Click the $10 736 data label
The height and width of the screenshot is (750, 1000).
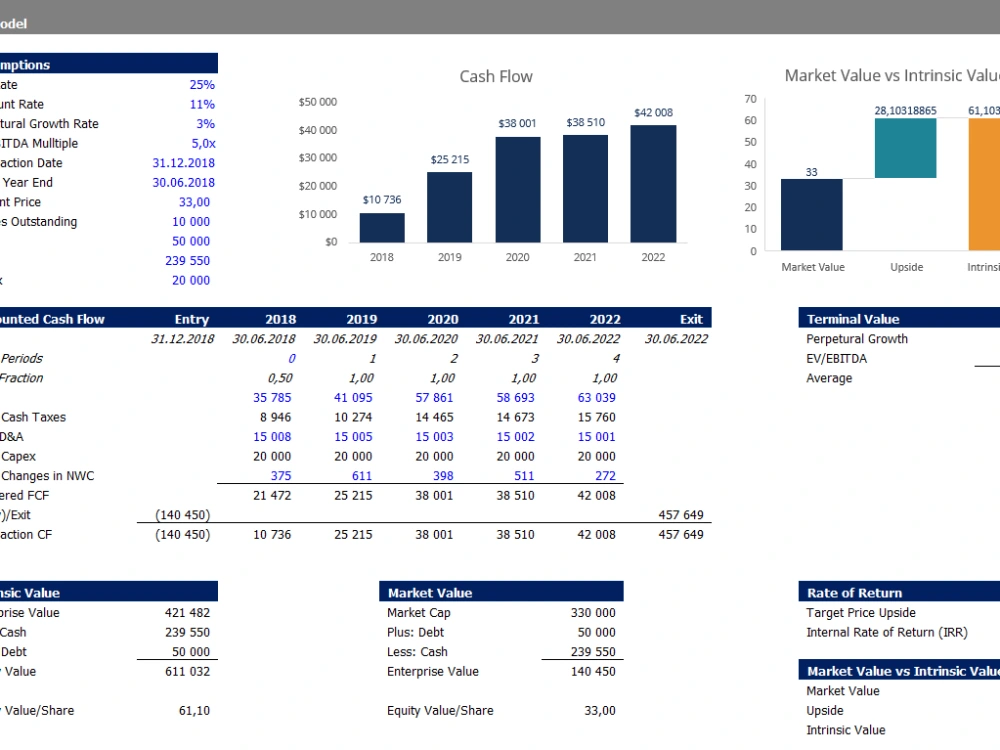pyautogui.click(x=382, y=200)
